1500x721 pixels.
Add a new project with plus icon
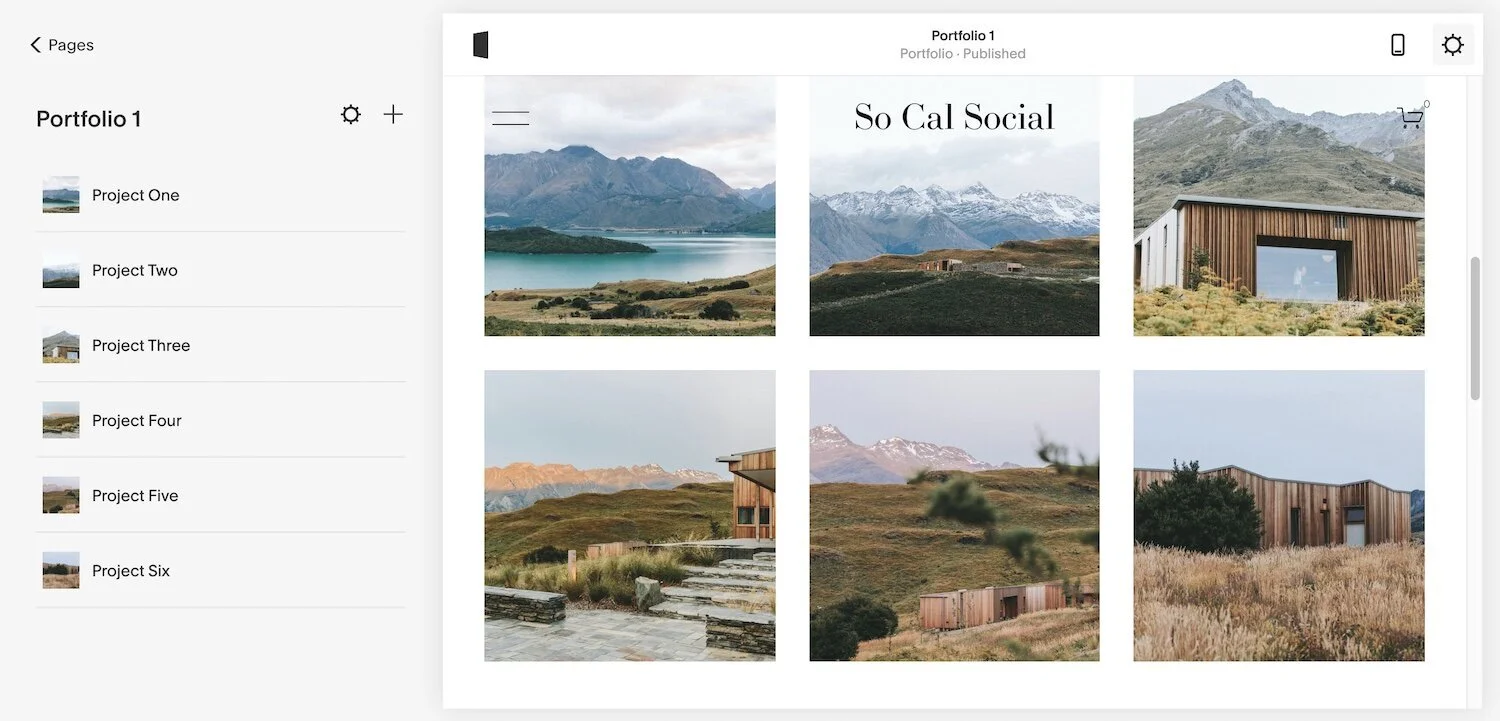click(393, 115)
